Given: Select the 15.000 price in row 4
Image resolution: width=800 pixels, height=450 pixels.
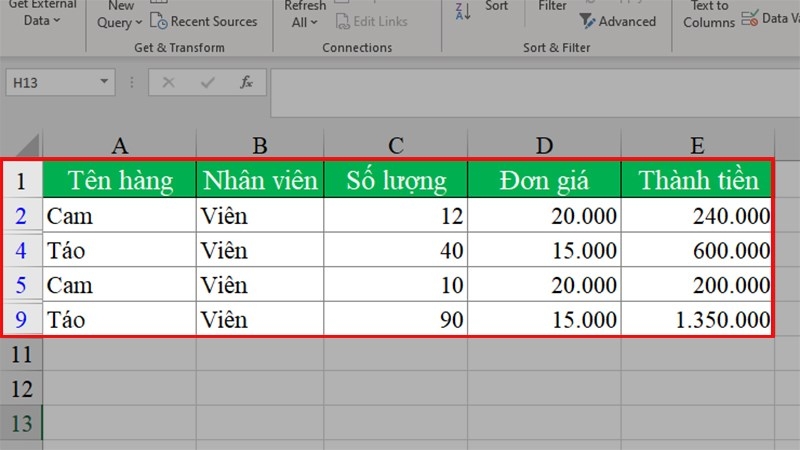Looking at the screenshot, I should 544,250.
